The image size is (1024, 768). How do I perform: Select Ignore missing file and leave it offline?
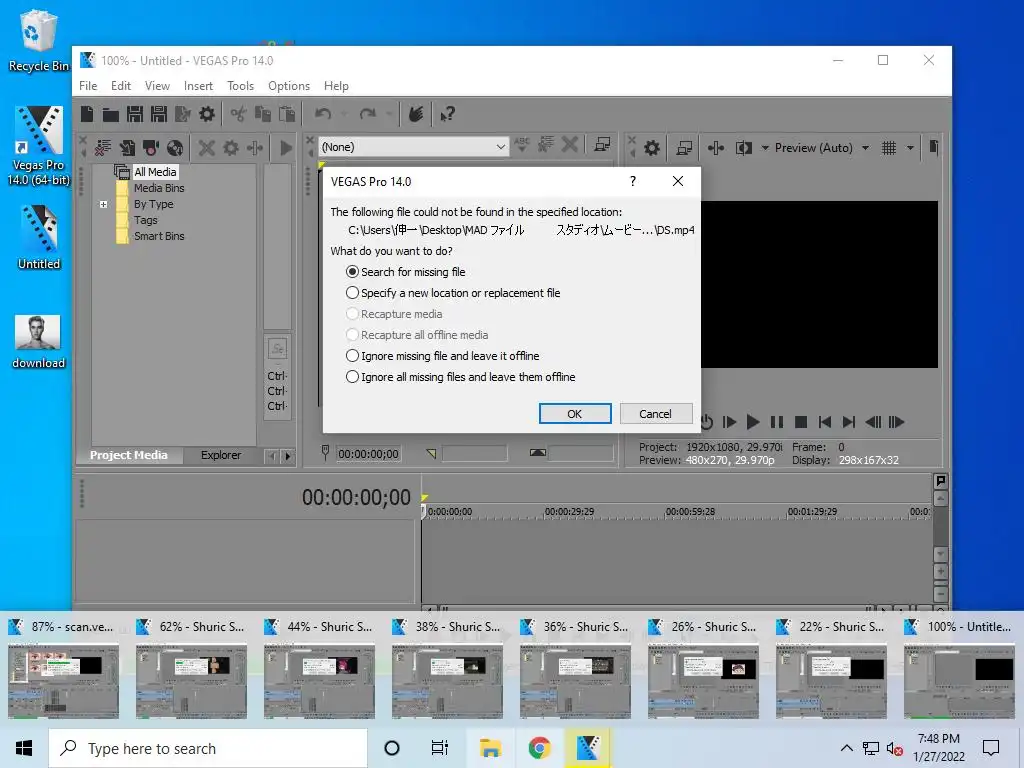coord(442,356)
